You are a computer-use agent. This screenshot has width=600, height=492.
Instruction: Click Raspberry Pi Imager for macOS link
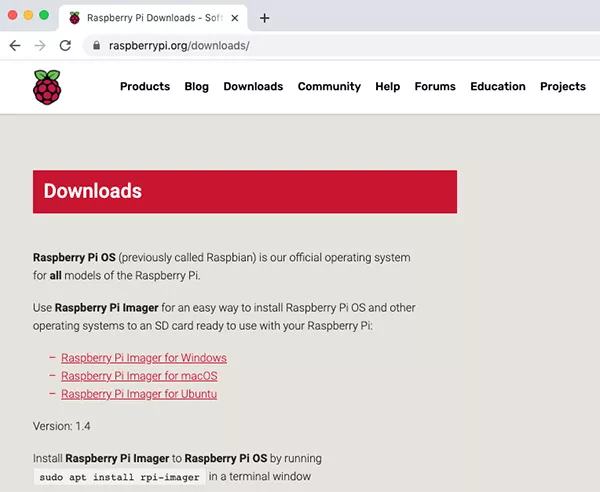139,376
